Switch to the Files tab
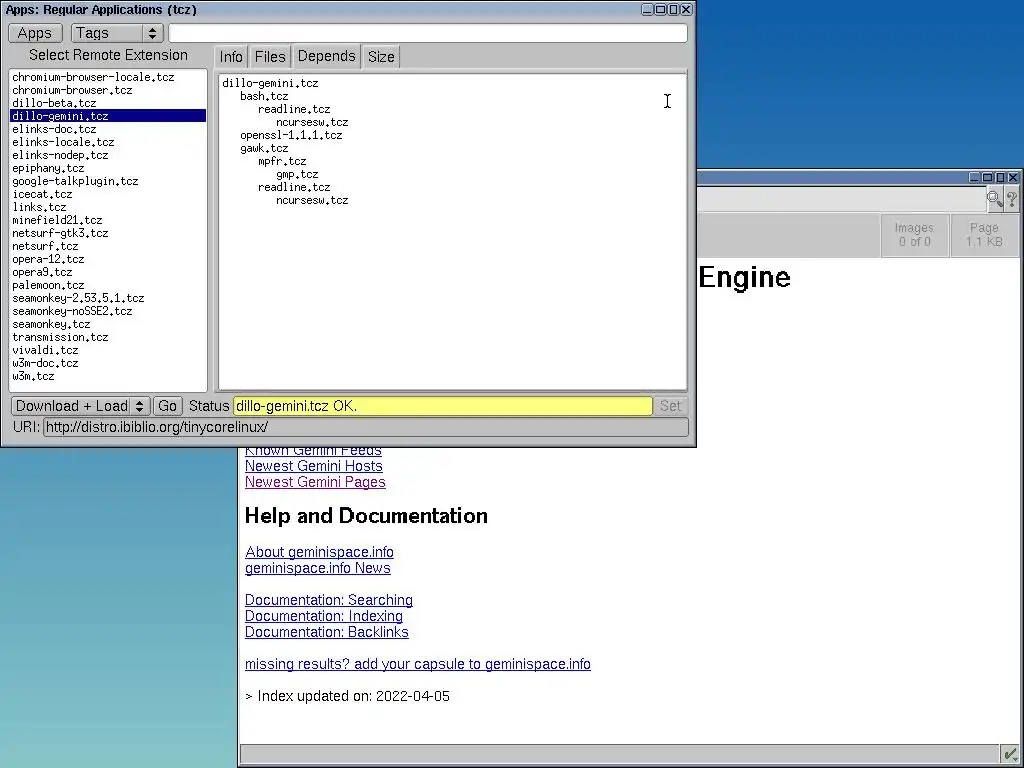1024x768 pixels. pyautogui.click(x=270, y=57)
